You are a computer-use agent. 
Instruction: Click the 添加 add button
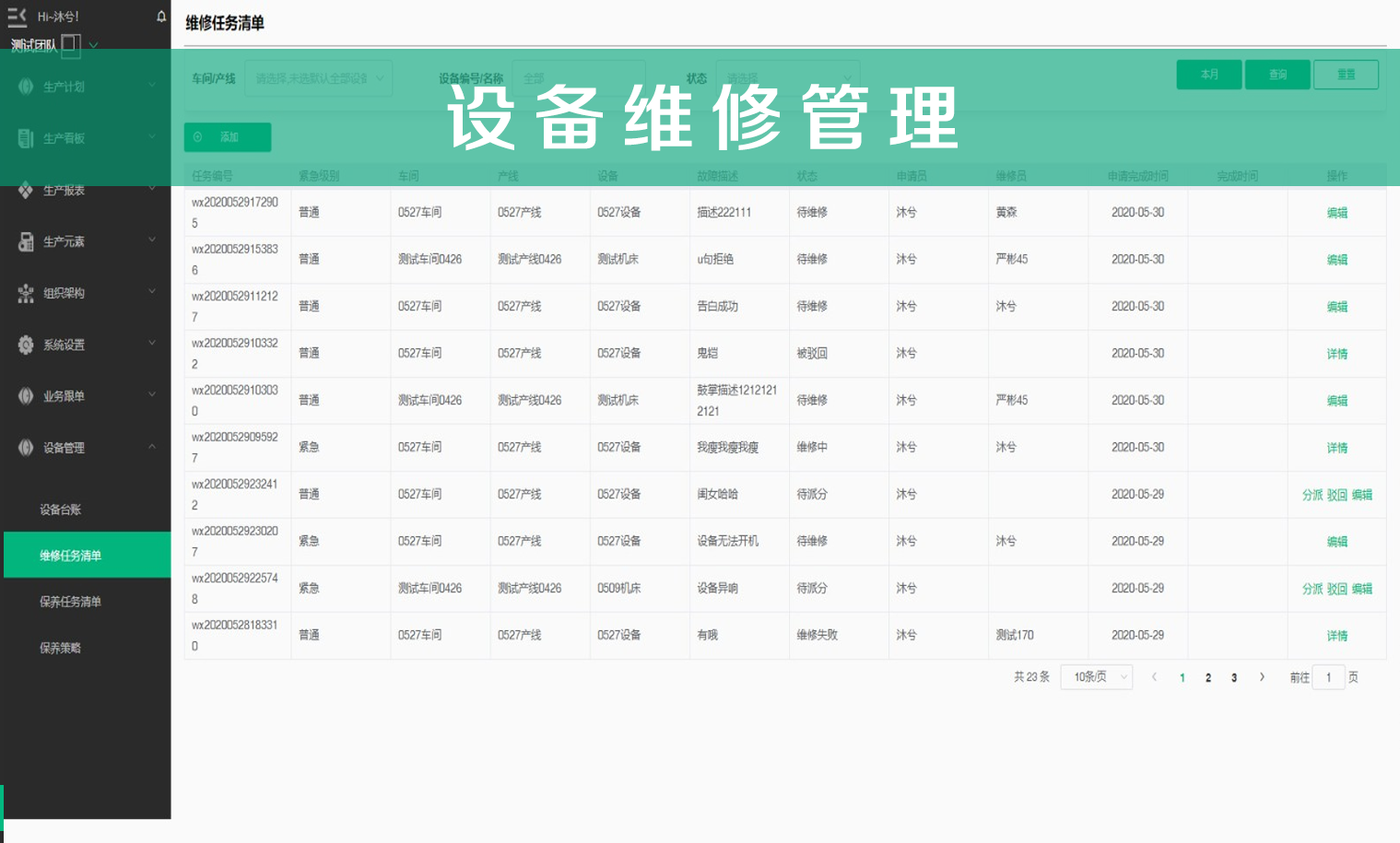coord(227,137)
